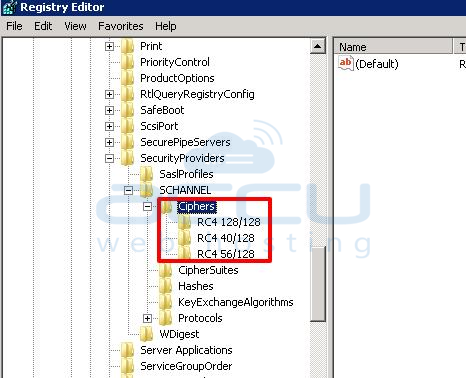
Task: Select the WDigest key label
Action: tap(179, 334)
